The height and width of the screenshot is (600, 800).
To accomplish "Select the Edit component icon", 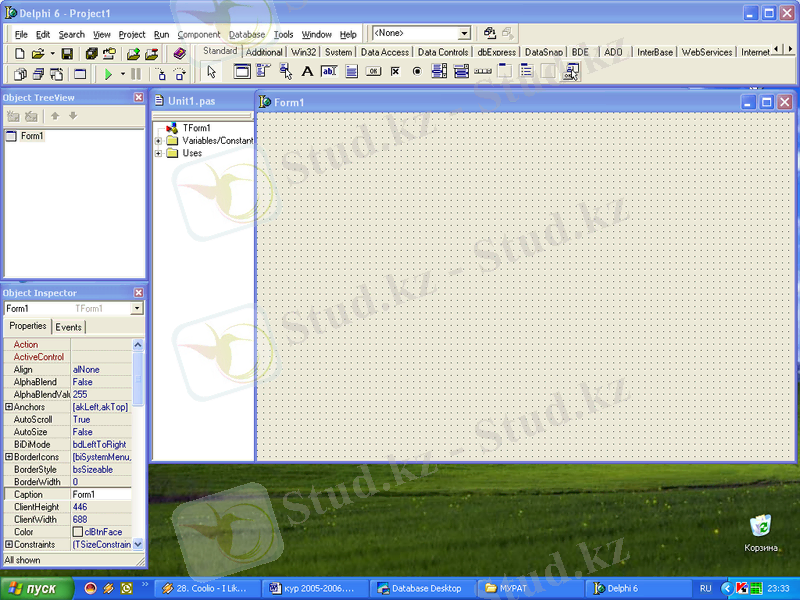I will point(328,71).
